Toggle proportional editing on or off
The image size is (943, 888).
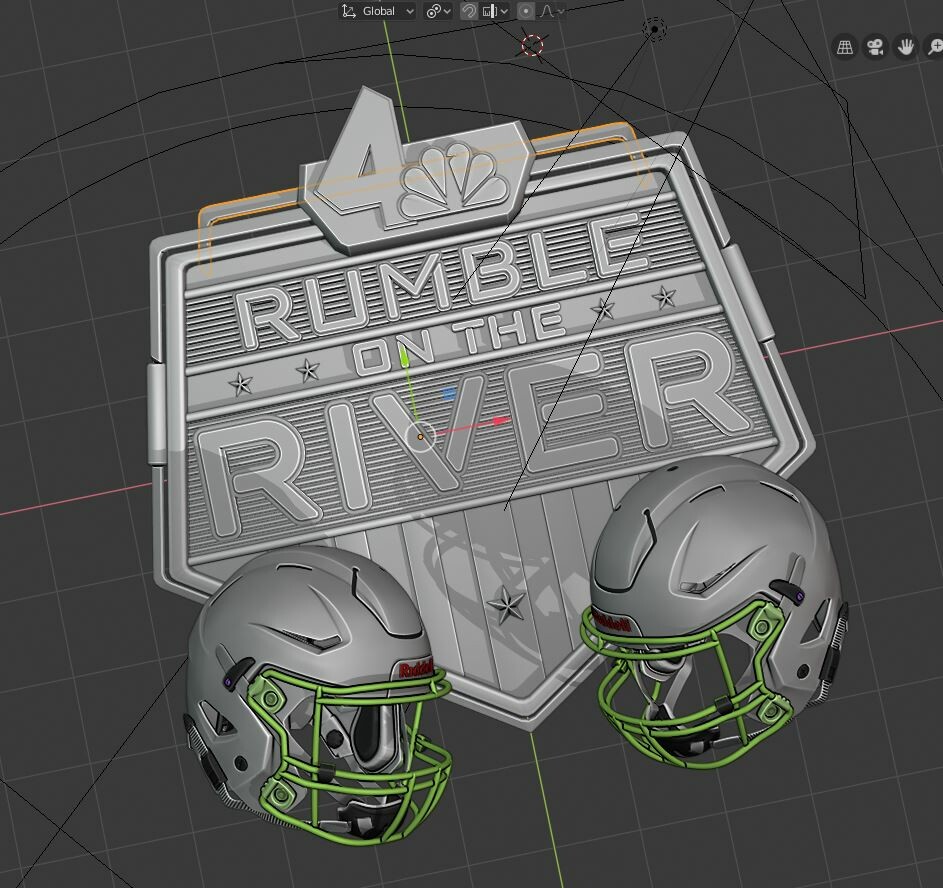pos(526,11)
